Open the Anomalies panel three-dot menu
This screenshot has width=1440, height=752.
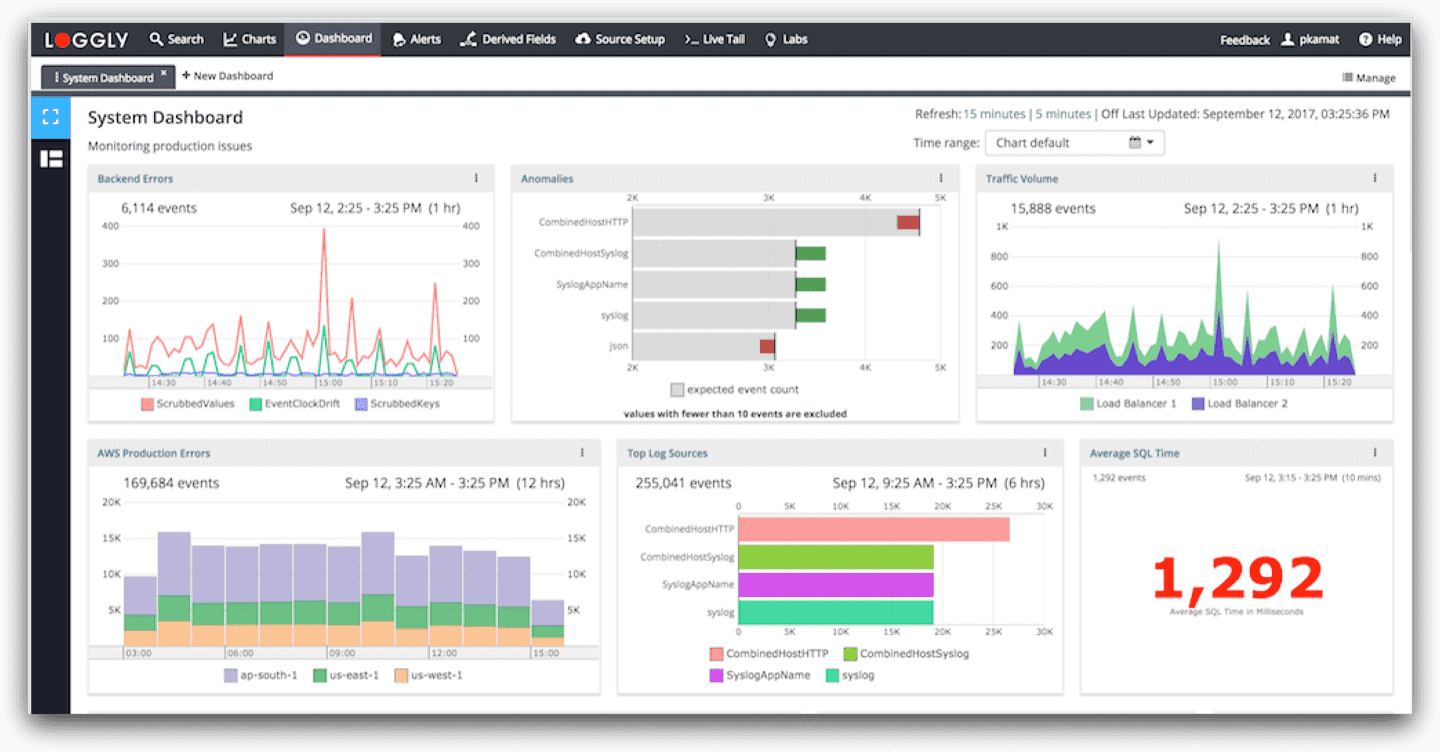[941, 179]
